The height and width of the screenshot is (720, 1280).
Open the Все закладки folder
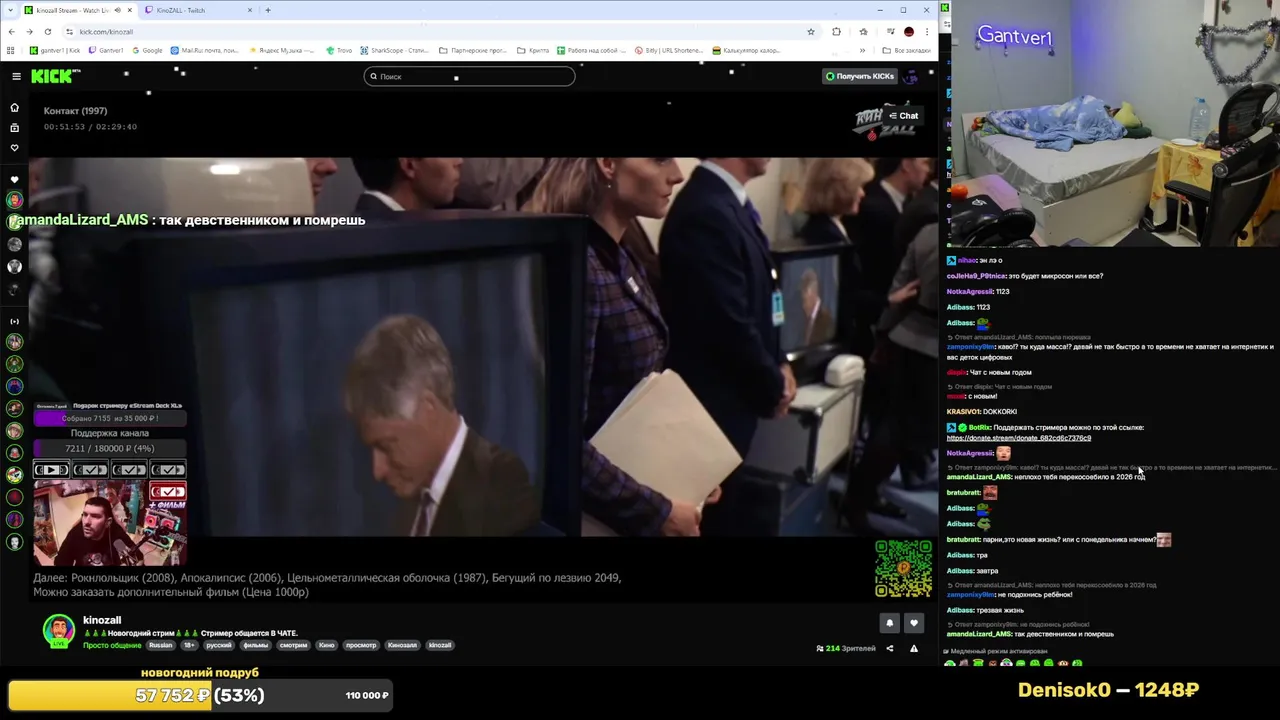(x=907, y=50)
